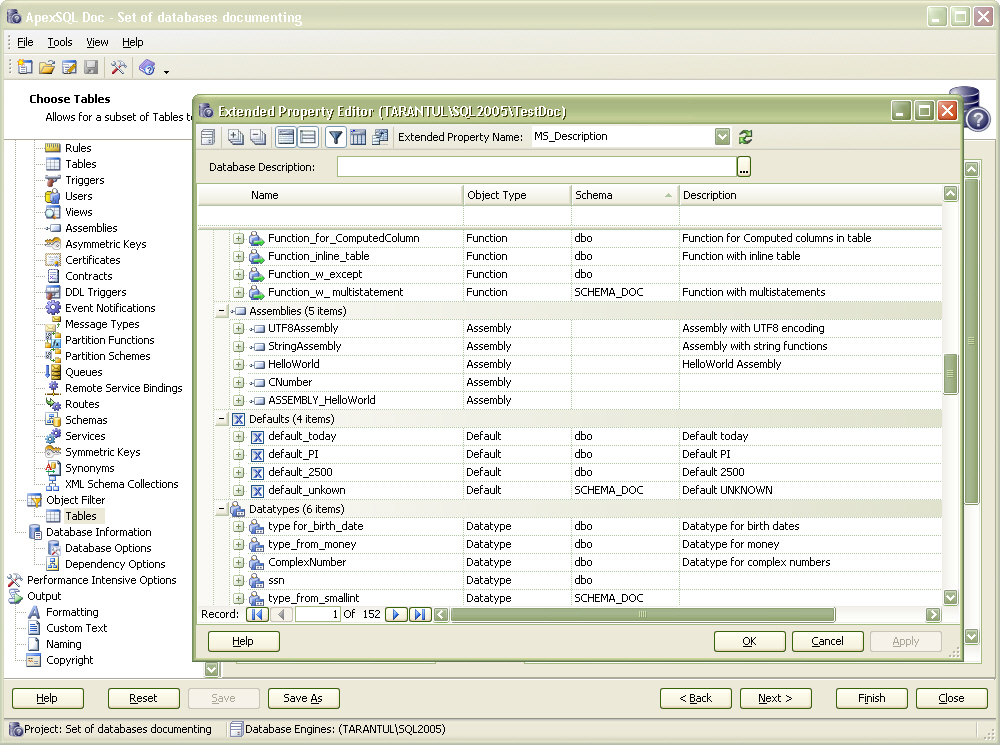Click the type_from_money datatype icon
This screenshot has height=745, width=1000.
[x=256, y=545]
